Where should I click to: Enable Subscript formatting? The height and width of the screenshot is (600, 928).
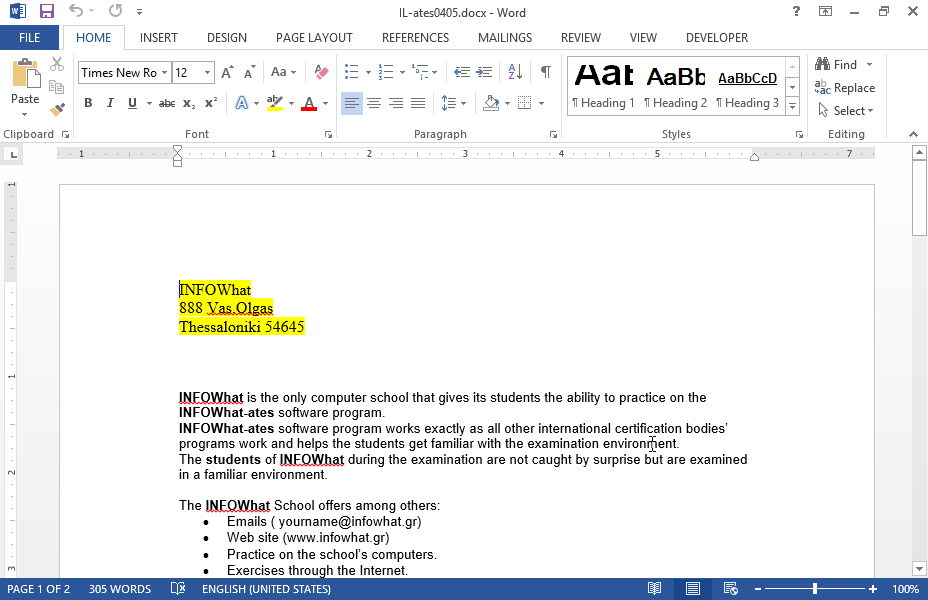pyautogui.click(x=188, y=102)
